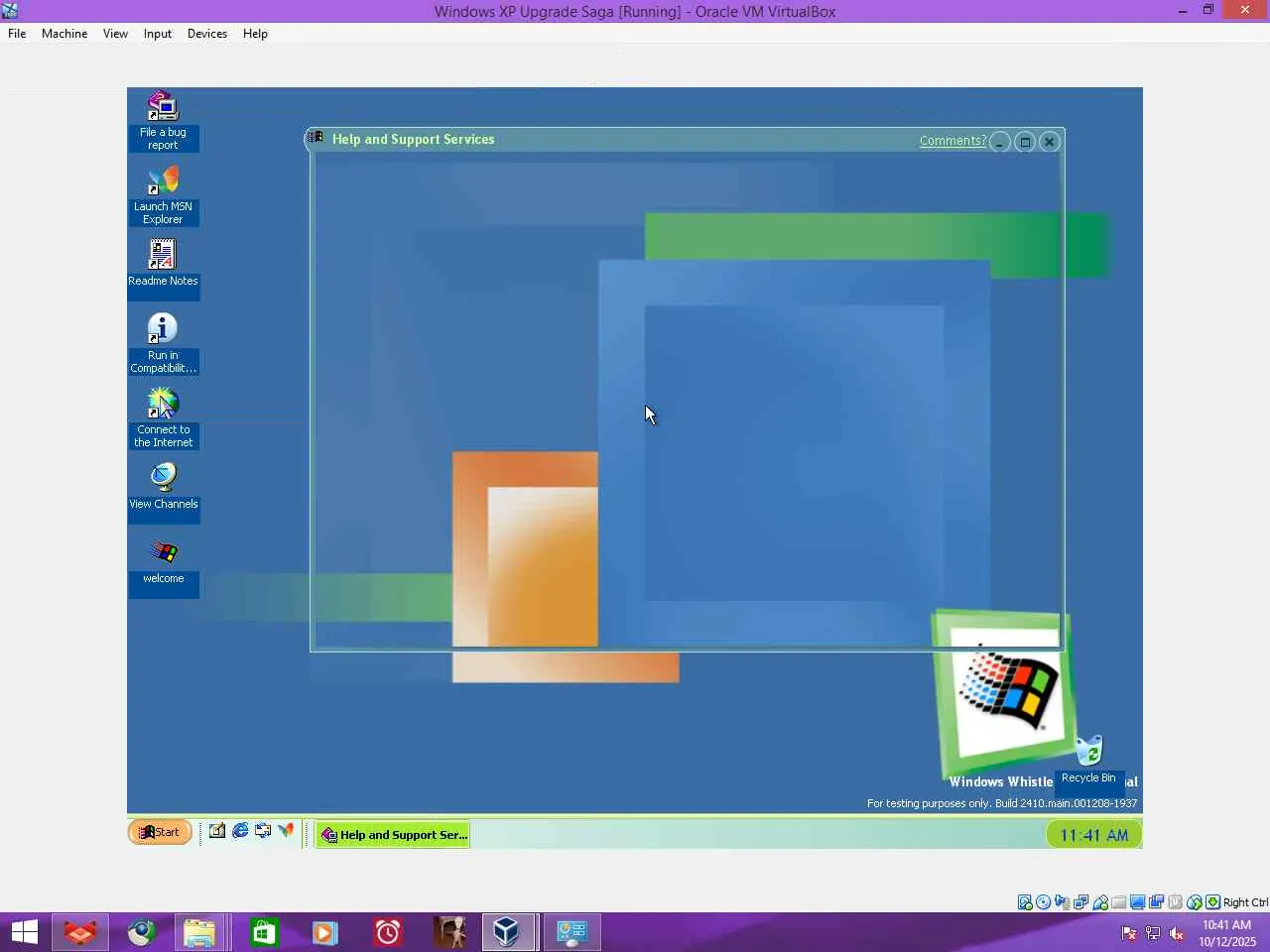Click the red fox app on host taskbar
This screenshot has width=1270, height=952.
coord(80,932)
